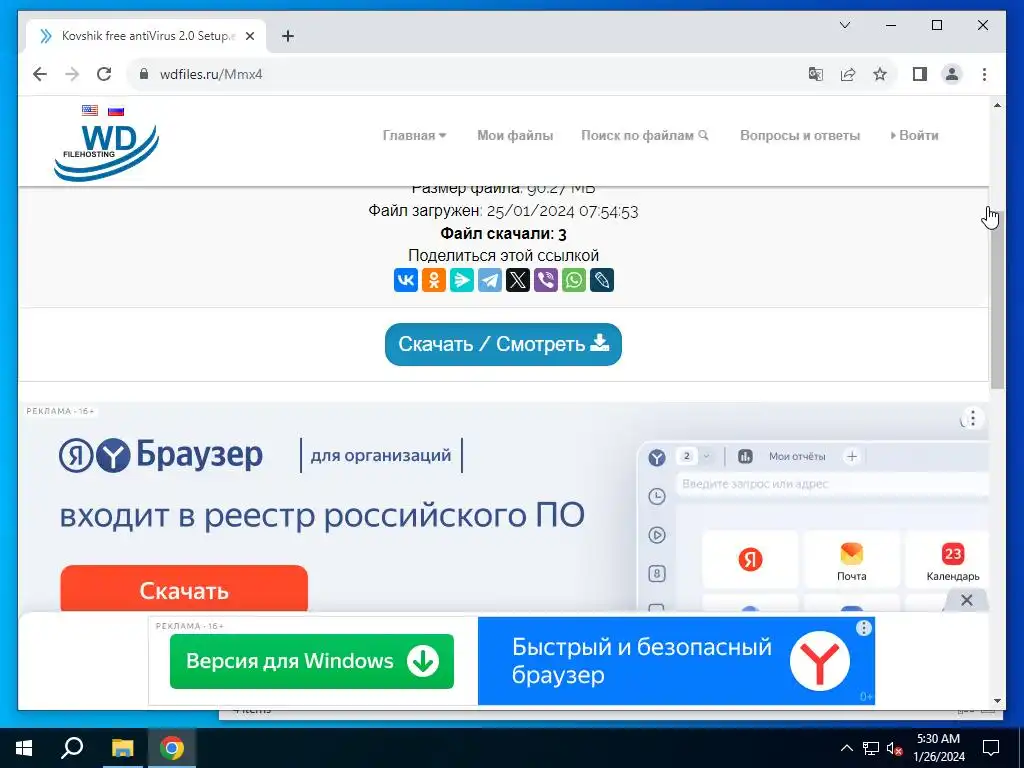Select the Kovshik free antiVirus 2.0 Setup tab

click(x=146, y=36)
